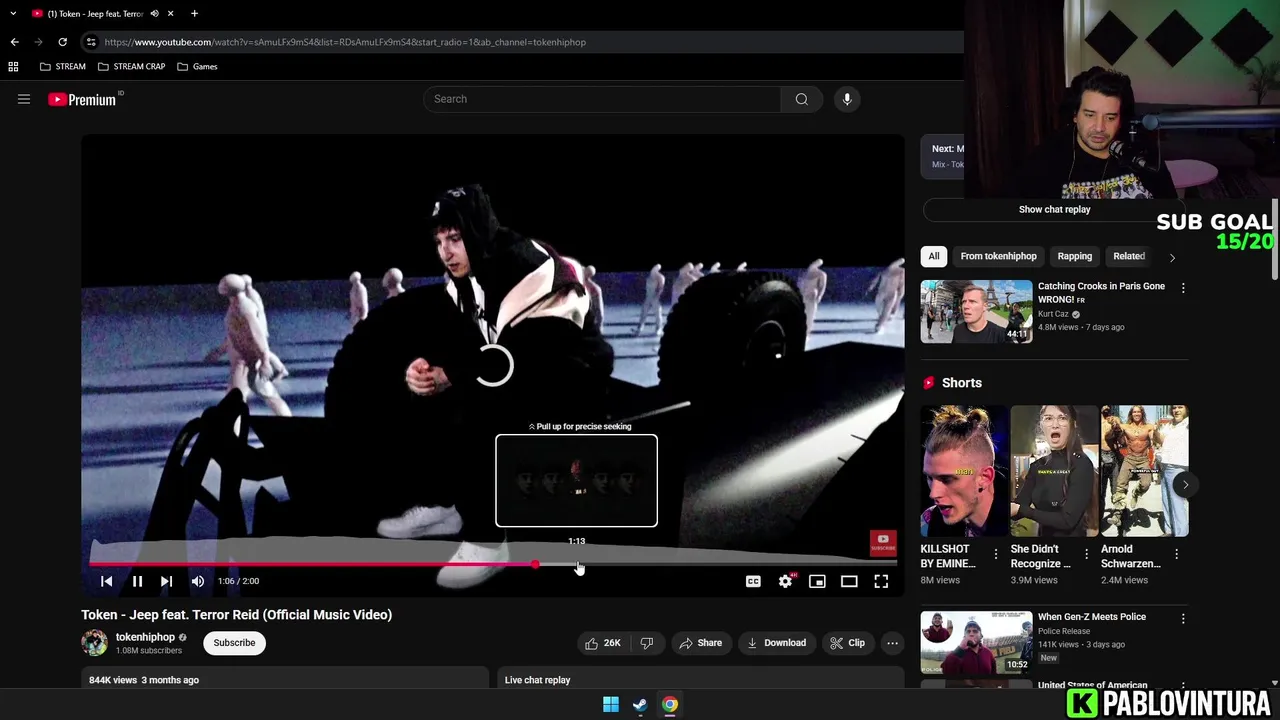Switch to theater mode
1280x720 pixels.
click(849, 581)
